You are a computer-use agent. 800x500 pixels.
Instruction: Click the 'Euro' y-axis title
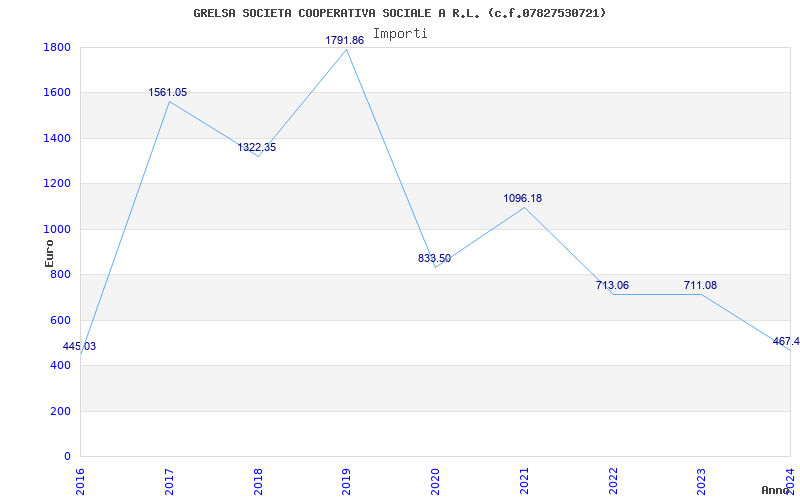[49, 254]
